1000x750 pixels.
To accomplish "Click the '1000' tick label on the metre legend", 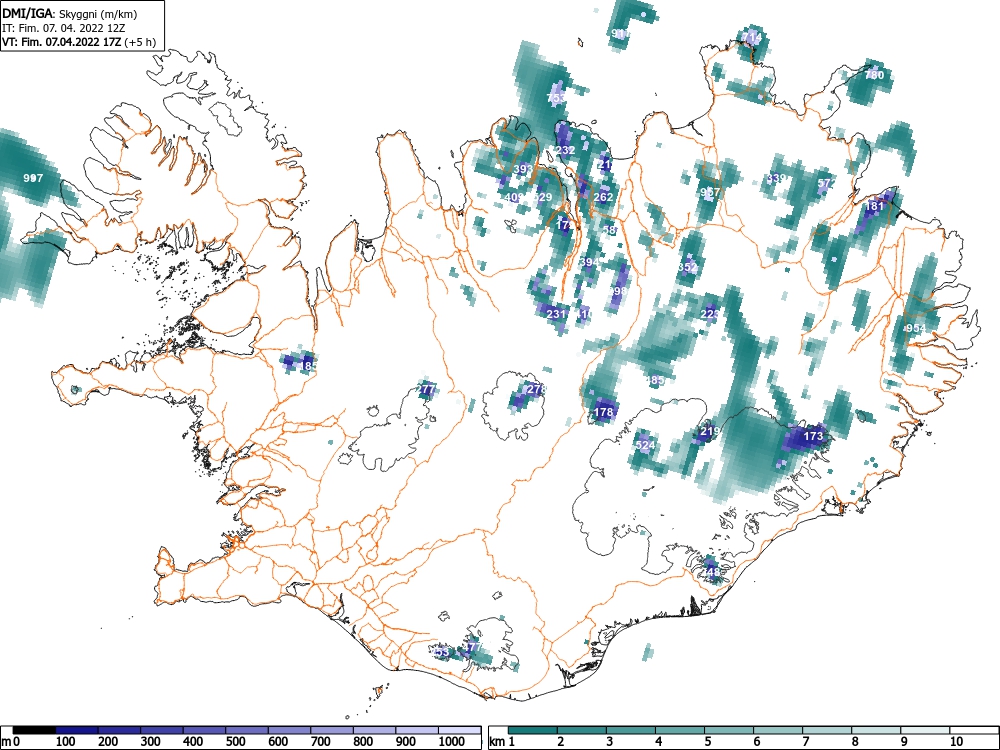I will coord(452,742).
